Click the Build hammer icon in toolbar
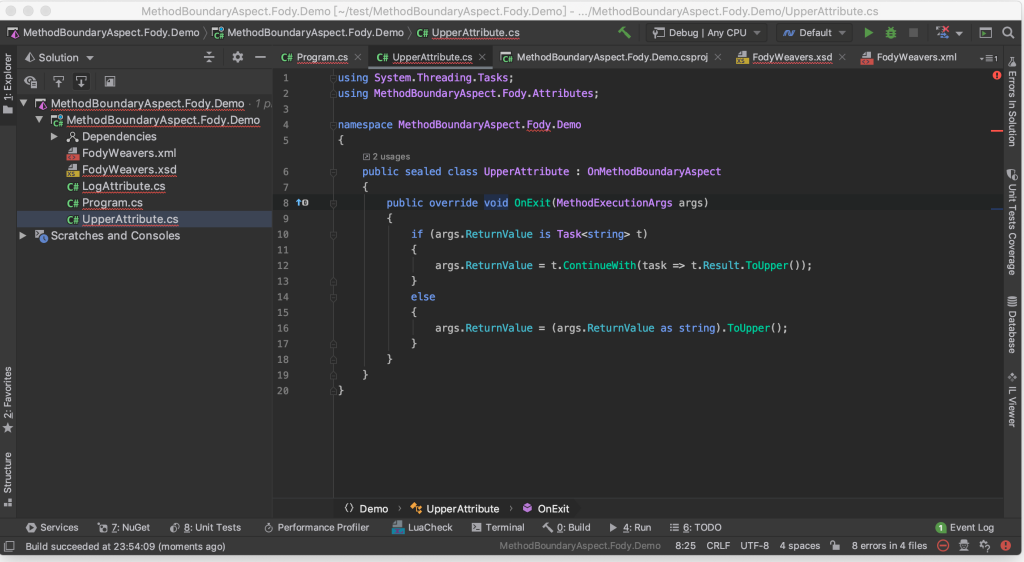The width and height of the screenshot is (1024, 562). click(x=624, y=32)
